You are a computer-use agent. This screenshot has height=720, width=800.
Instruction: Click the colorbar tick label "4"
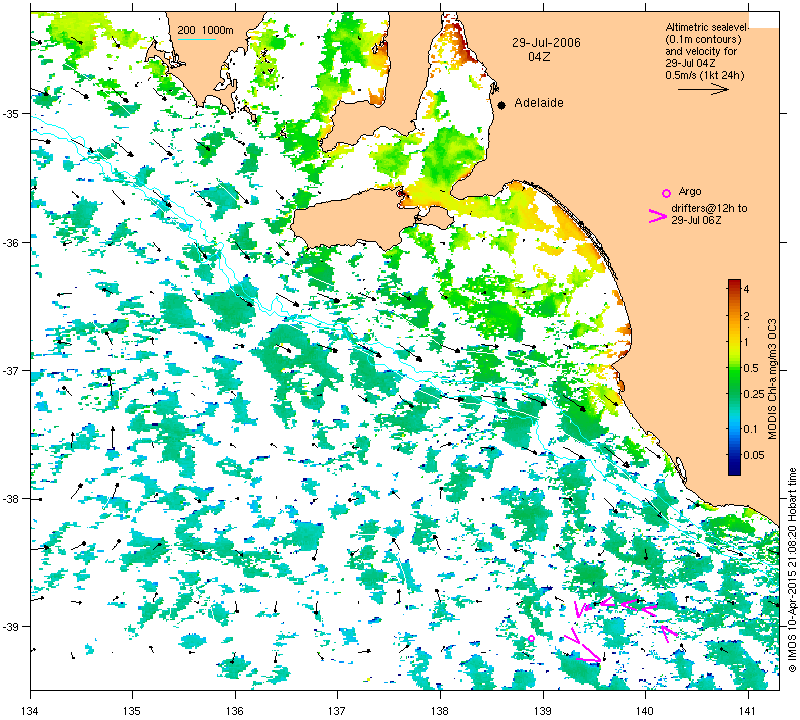[746, 289]
